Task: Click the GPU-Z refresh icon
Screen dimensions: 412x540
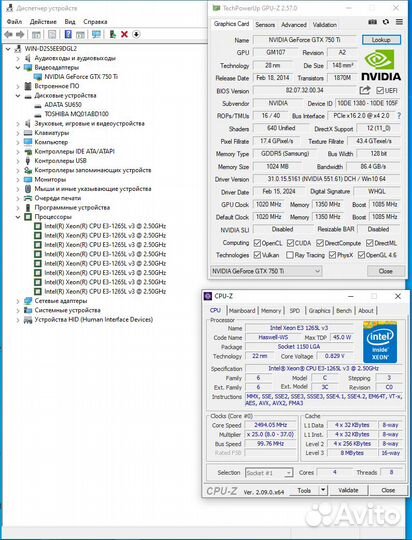Action: [386, 22]
